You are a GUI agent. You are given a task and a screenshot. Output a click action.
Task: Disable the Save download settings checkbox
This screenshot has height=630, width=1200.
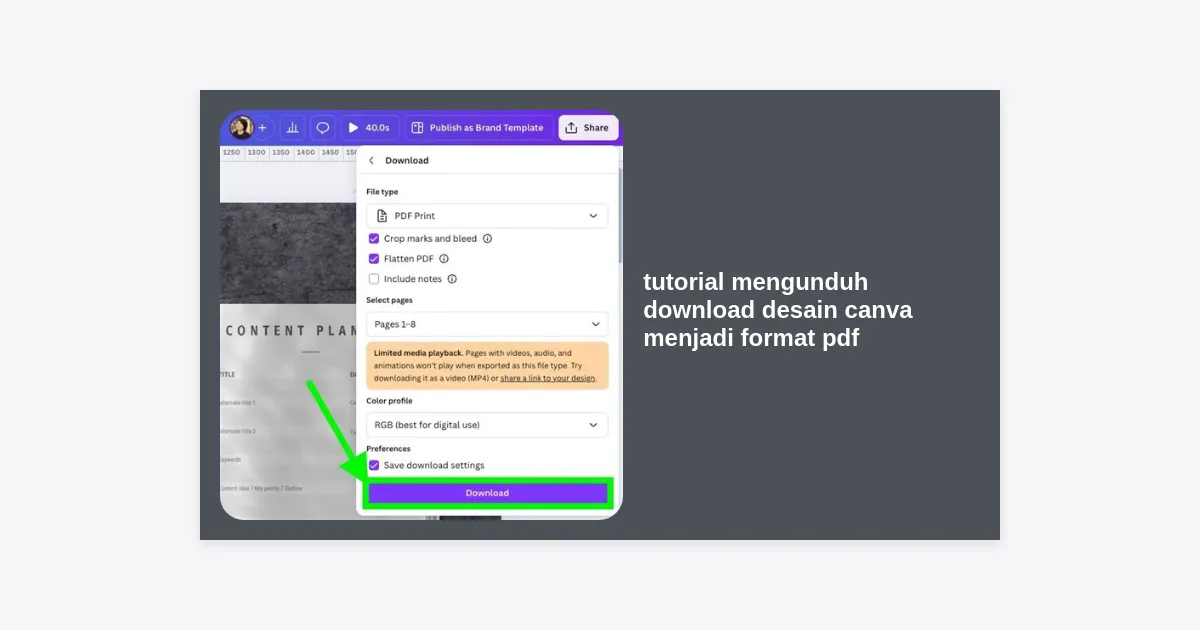tap(374, 466)
